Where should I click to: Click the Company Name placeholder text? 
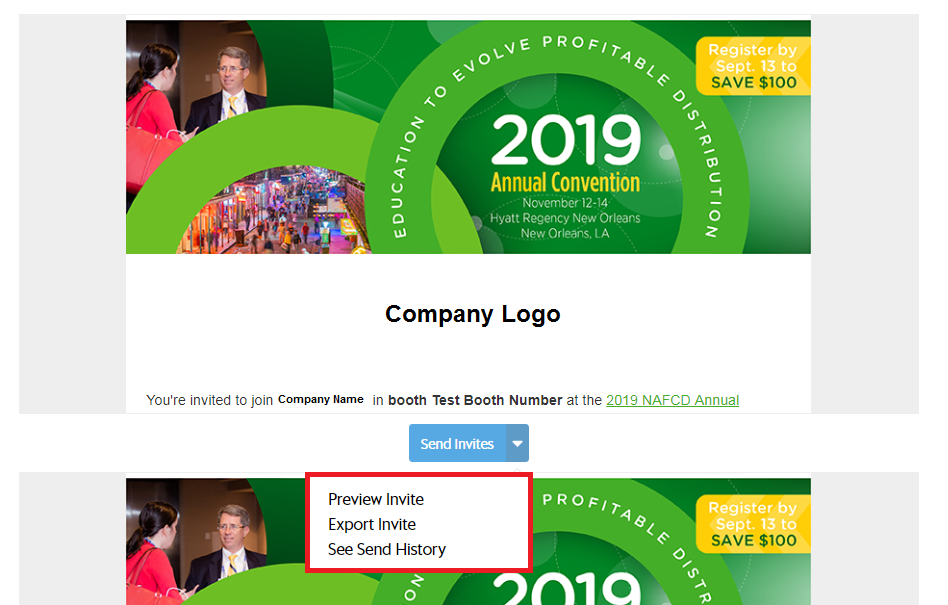click(x=320, y=400)
